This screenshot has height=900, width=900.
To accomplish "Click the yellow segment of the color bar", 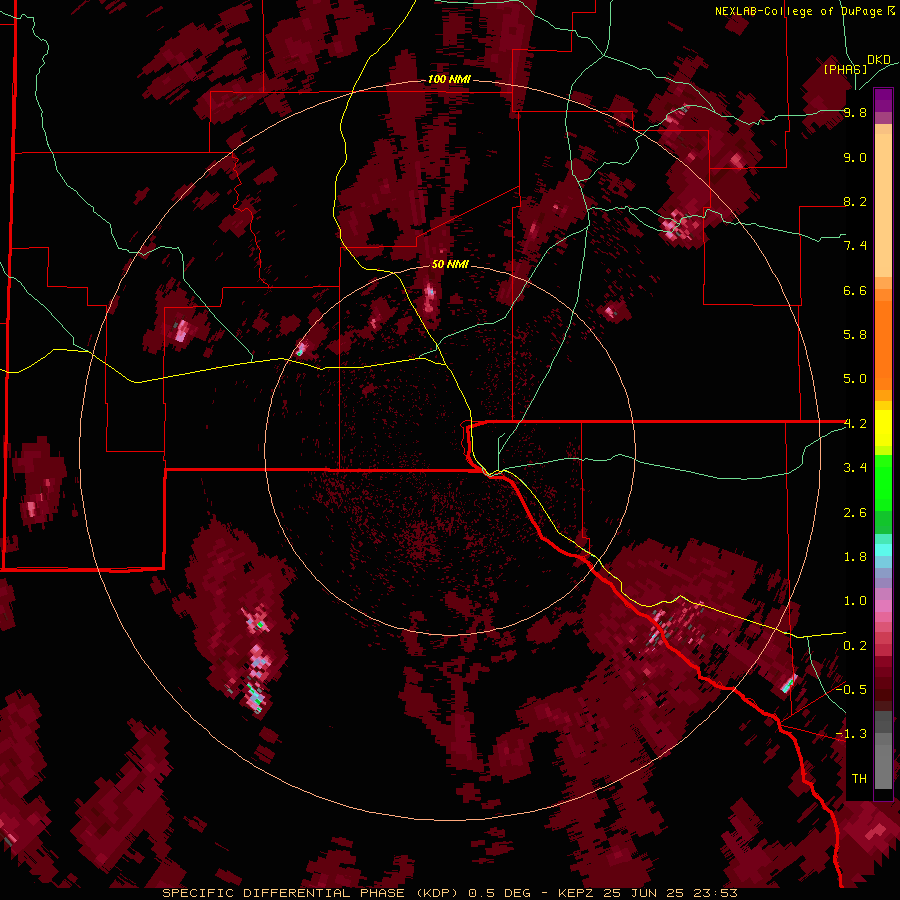I will pos(883,428).
